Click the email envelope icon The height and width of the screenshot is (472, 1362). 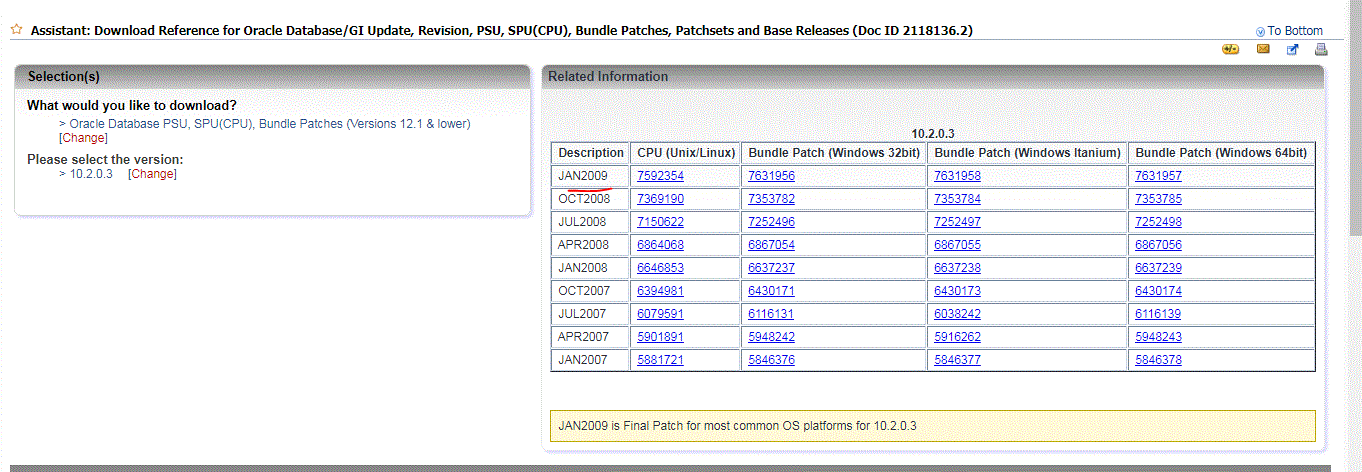(1263, 49)
